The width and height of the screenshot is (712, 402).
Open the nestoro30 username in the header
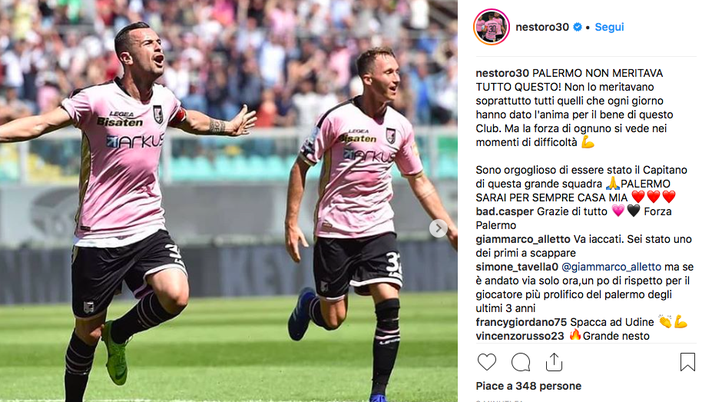point(542,27)
